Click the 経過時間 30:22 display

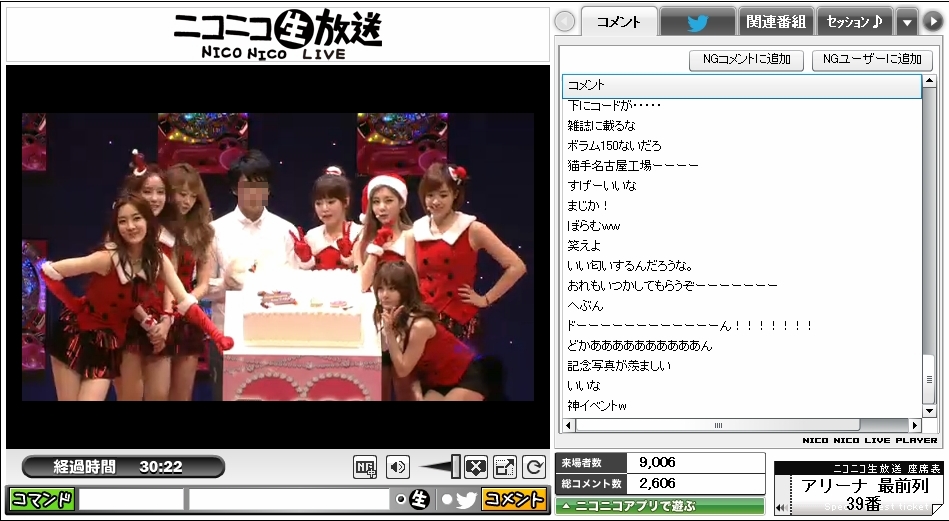pyautogui.click(x=123, y=467)
